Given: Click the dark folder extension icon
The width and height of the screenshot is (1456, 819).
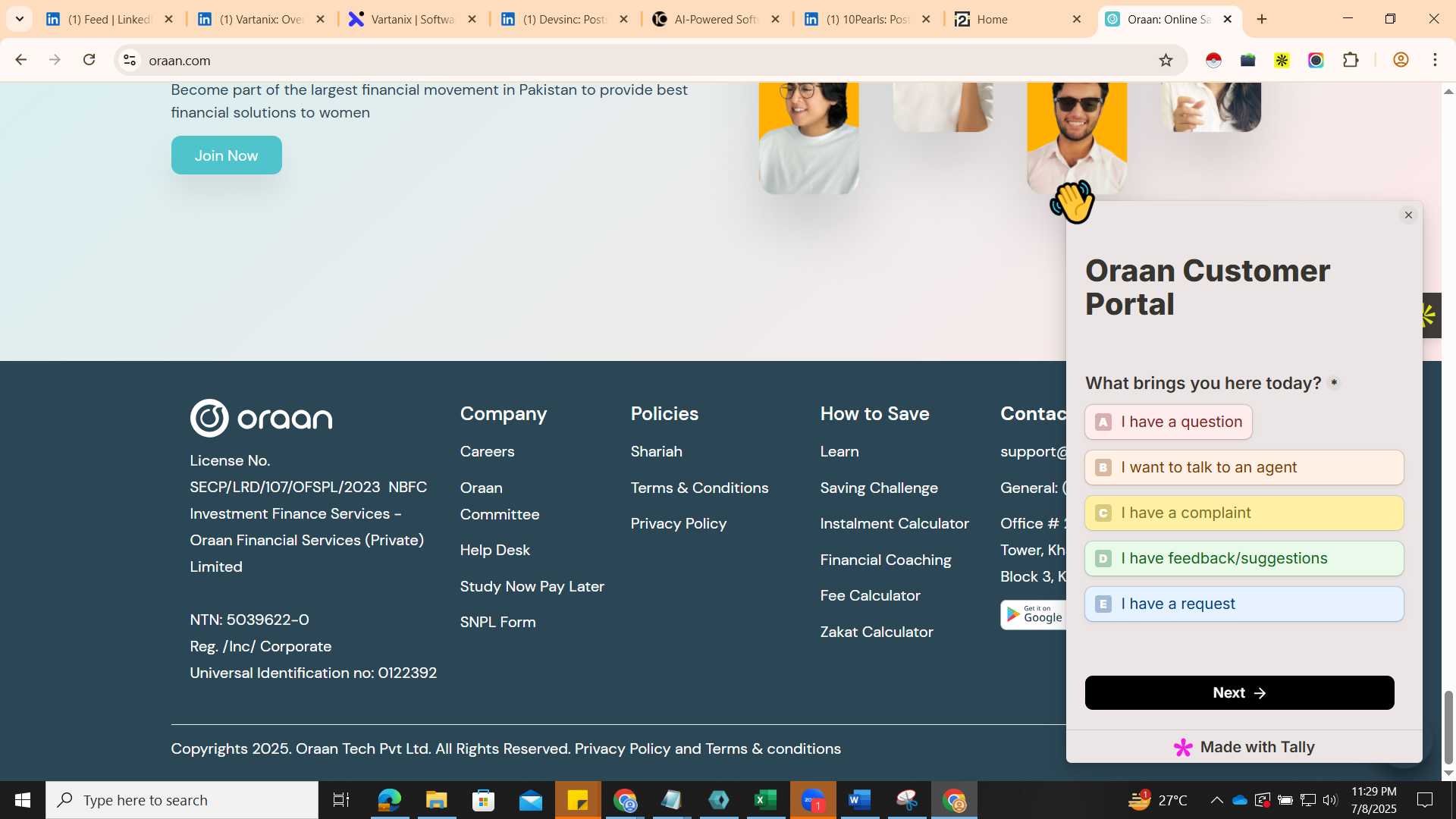Looking at the screenshot, I should click(x=1247, y=60).
